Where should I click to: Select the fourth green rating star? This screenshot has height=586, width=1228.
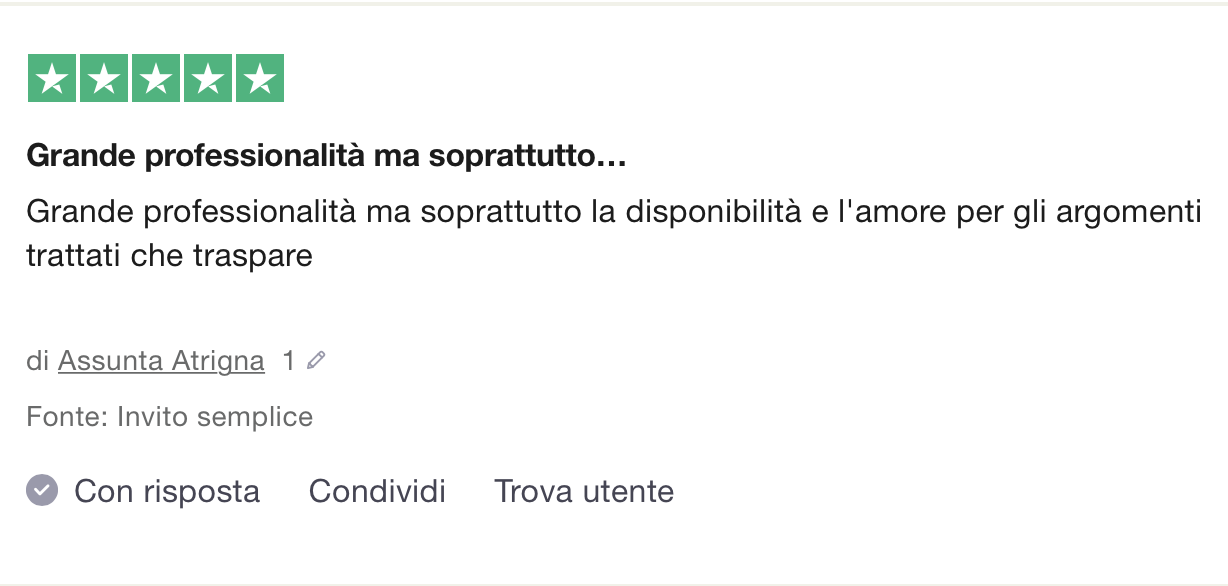point(208,79)
